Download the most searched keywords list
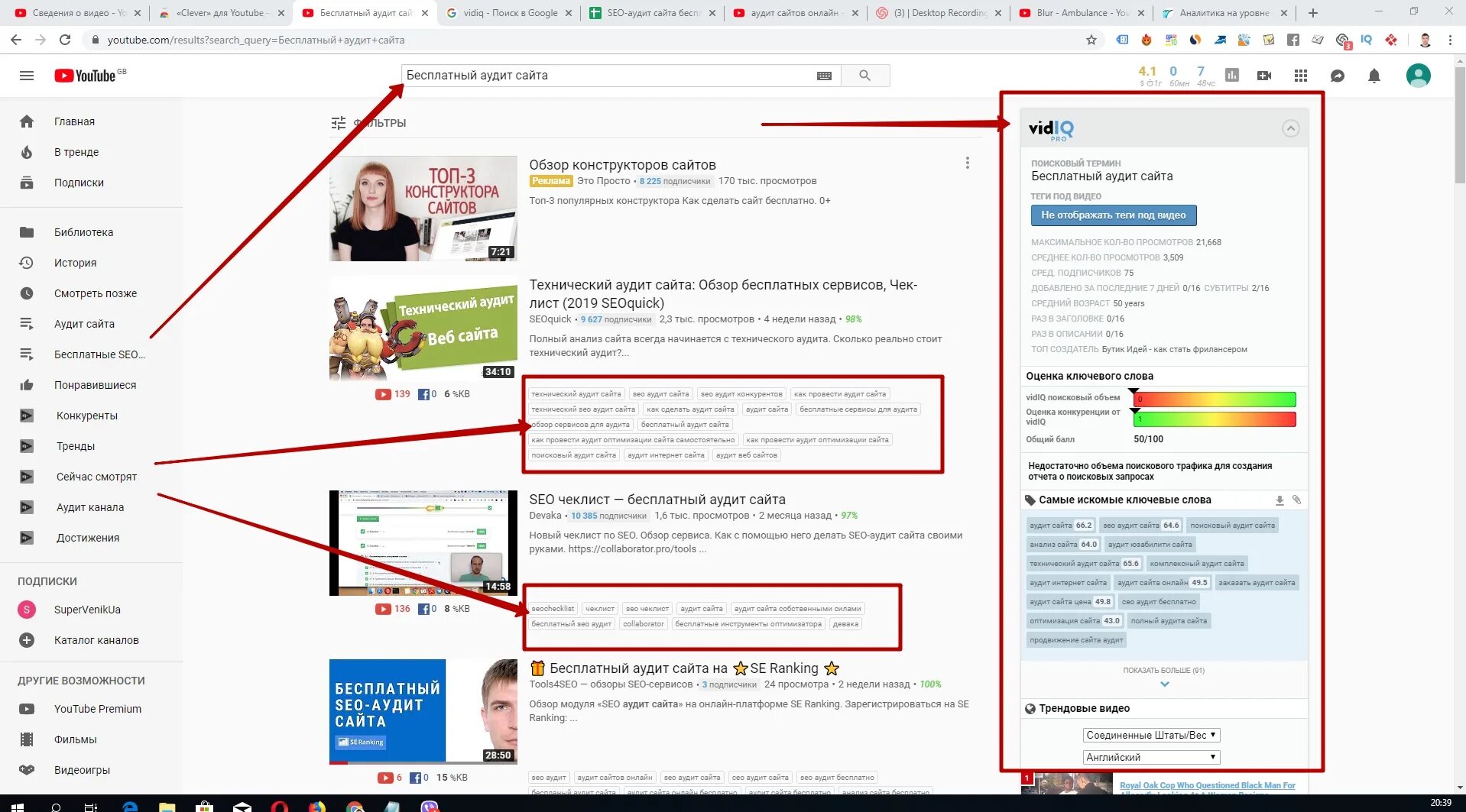Image resolution: width=1466 pixels, height=812 pixels. click(x=1280, y=500)
